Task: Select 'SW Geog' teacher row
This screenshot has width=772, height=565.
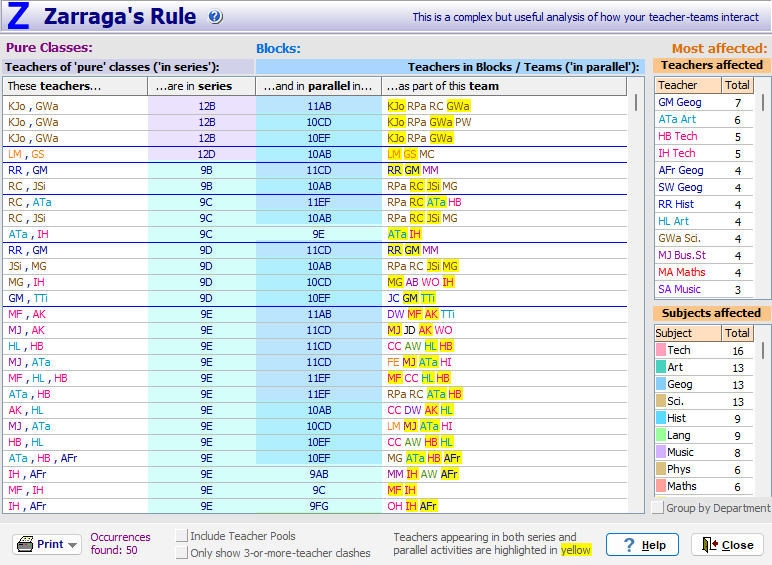Action: click(704, 187)
